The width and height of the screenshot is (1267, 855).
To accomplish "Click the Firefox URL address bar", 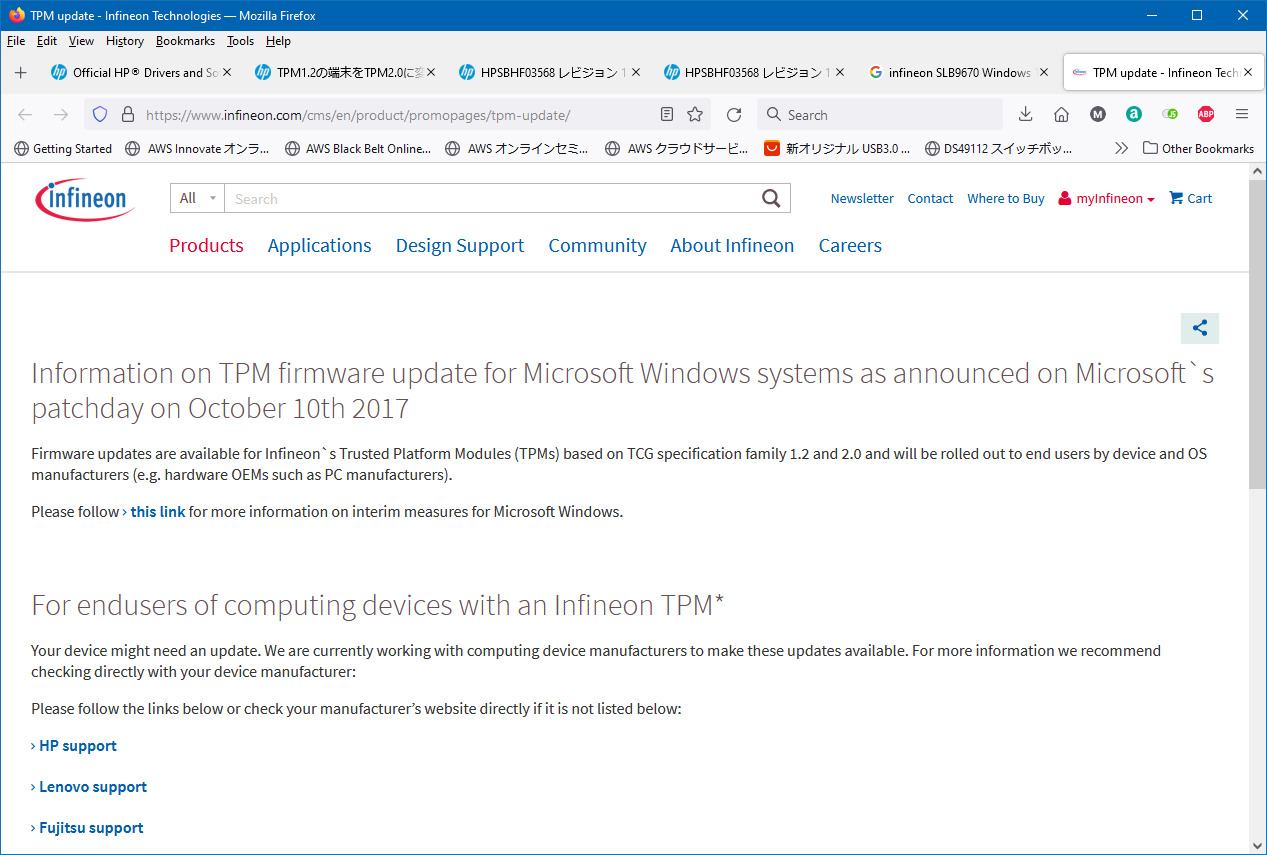I will (398, 115).
